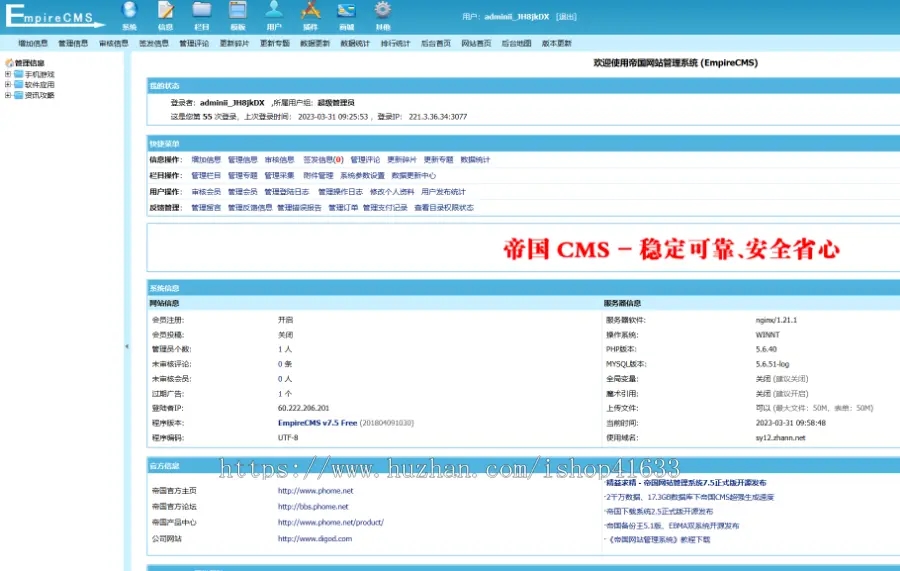Screen dimensions: 900x571
Task: Open the 管理采集 quick link
Action: pyautogui.click(x=280, y=176)
